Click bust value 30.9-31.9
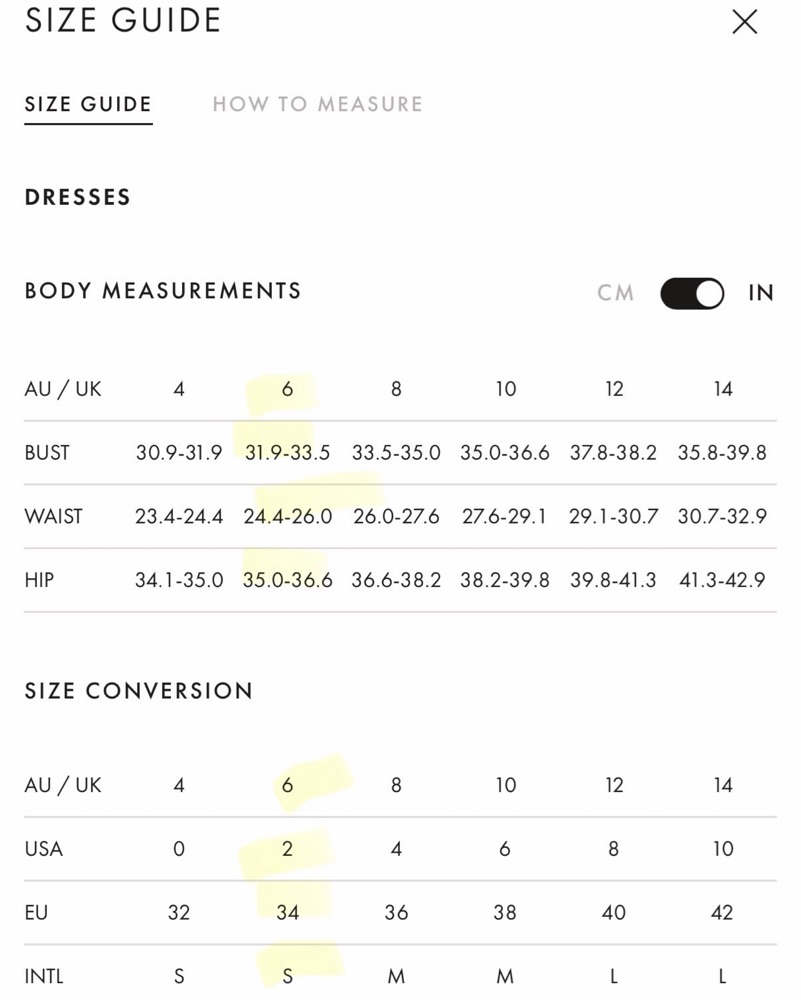This screenshot has height=1000, width=801. 179,452
